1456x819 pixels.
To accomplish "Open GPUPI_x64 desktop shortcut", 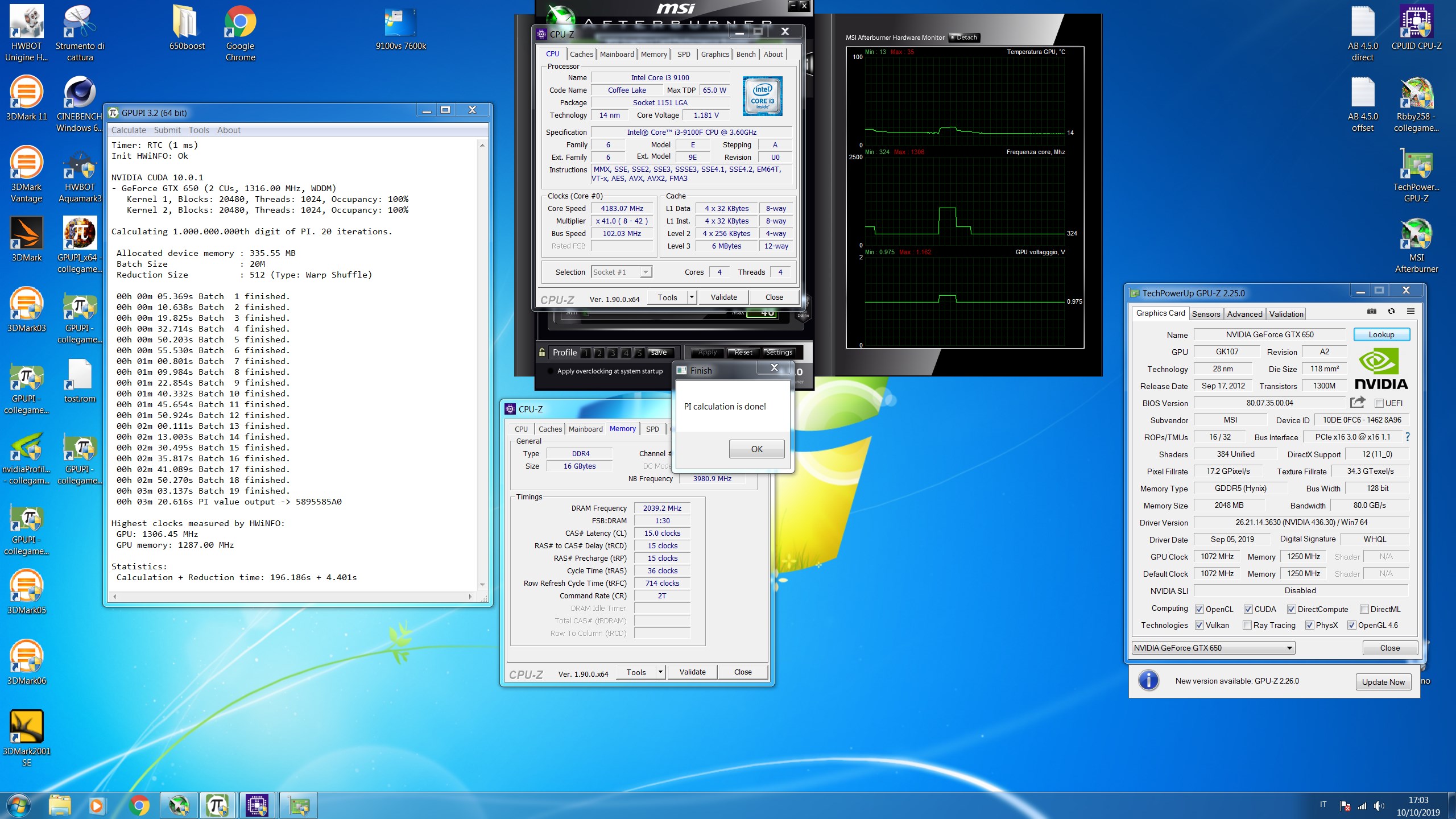I will point(80,245).
